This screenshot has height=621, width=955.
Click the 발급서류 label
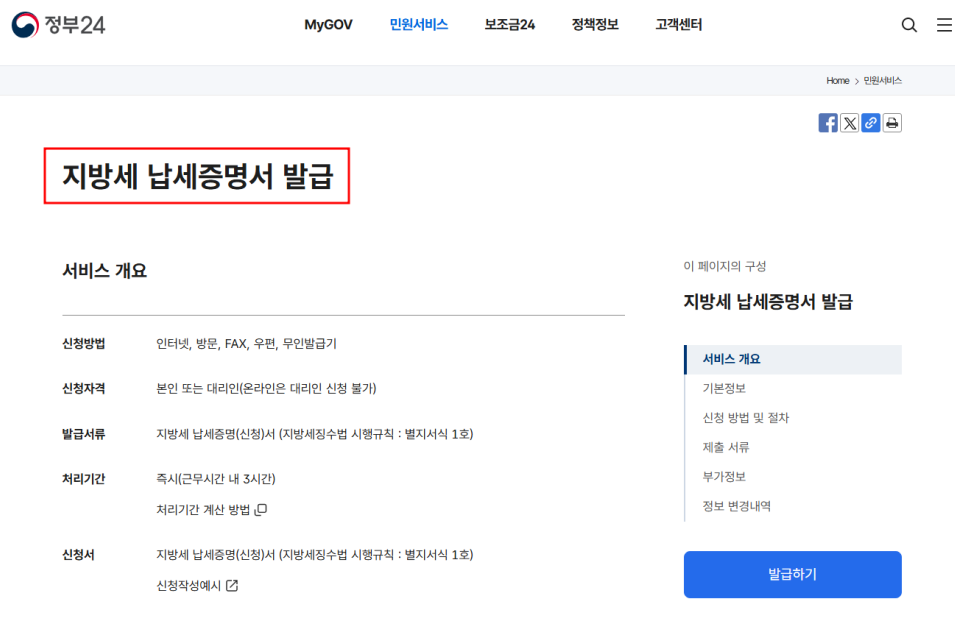83,434
